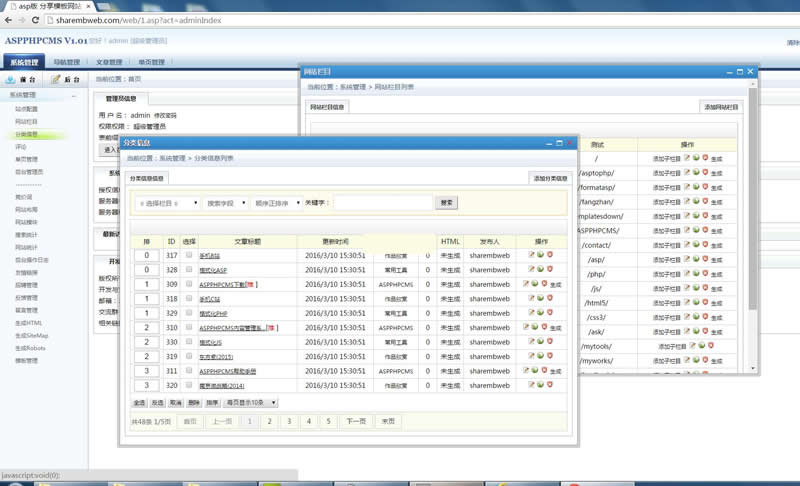This screenshot has width=800, height=486.
Task: Open the 选择栏目 column dropdown
Action: click(x=168, y=203)
